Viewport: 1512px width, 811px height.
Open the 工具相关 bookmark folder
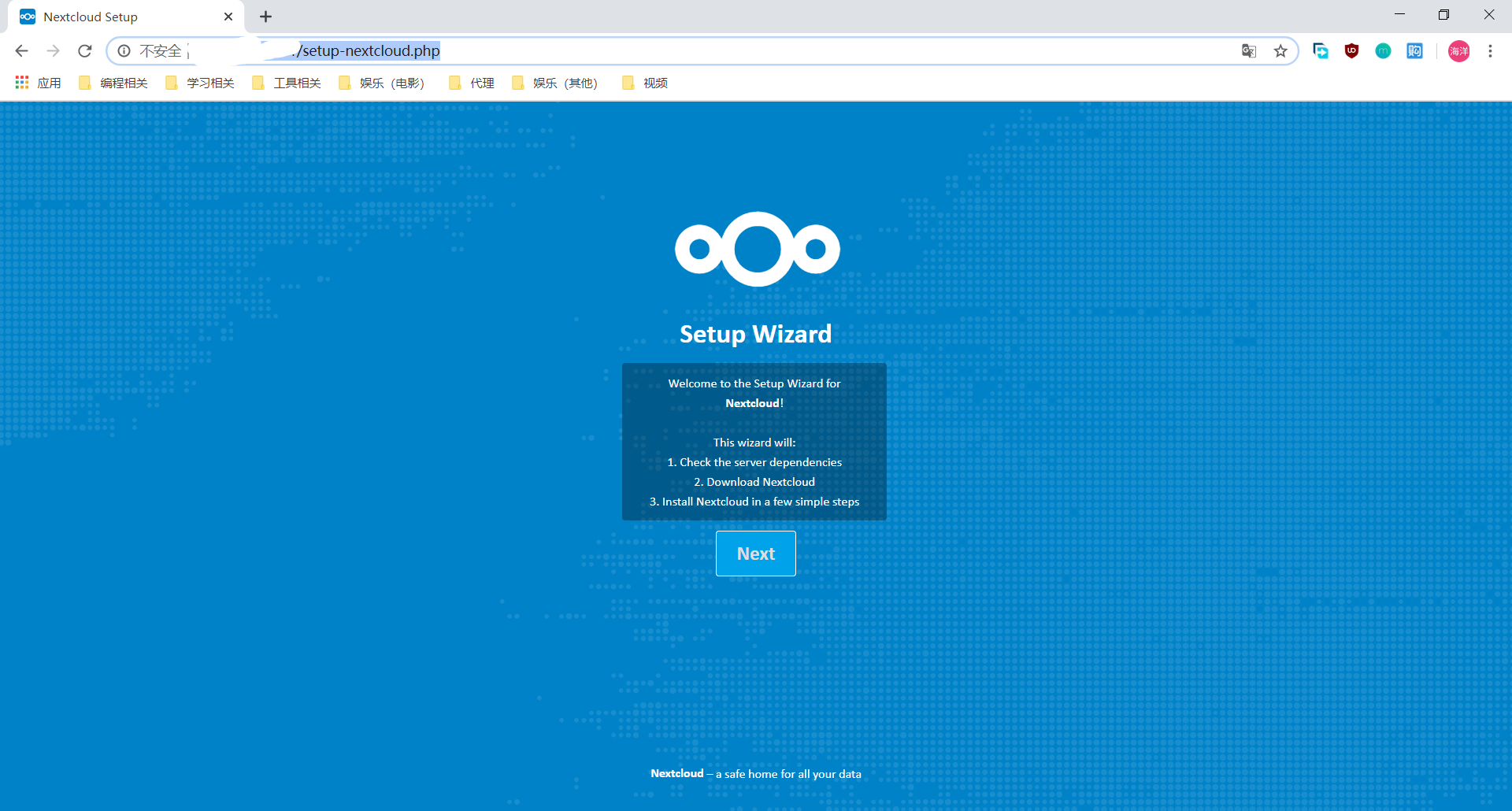point(287,83)
